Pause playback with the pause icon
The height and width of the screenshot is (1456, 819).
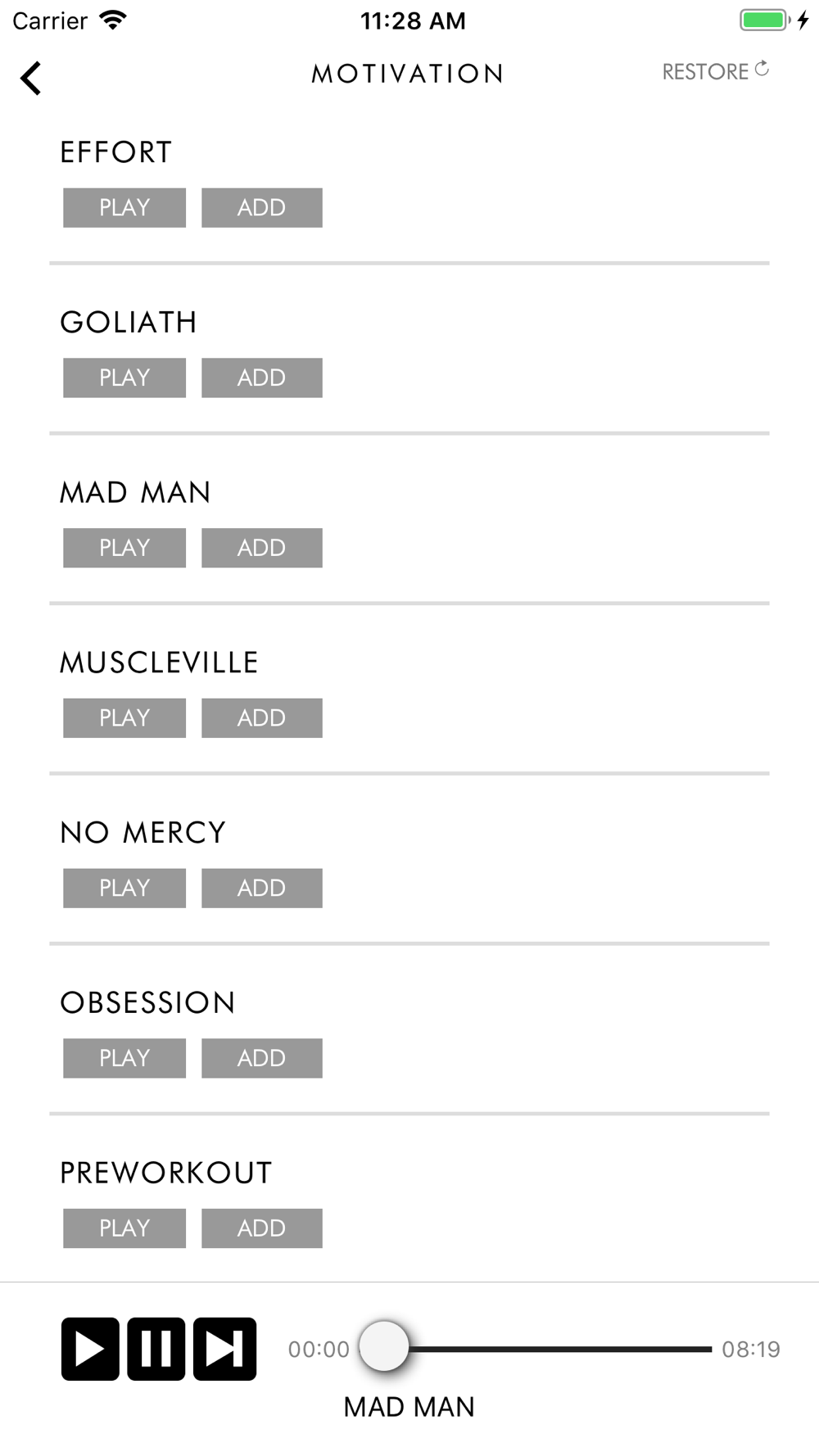click(156, 1349)
